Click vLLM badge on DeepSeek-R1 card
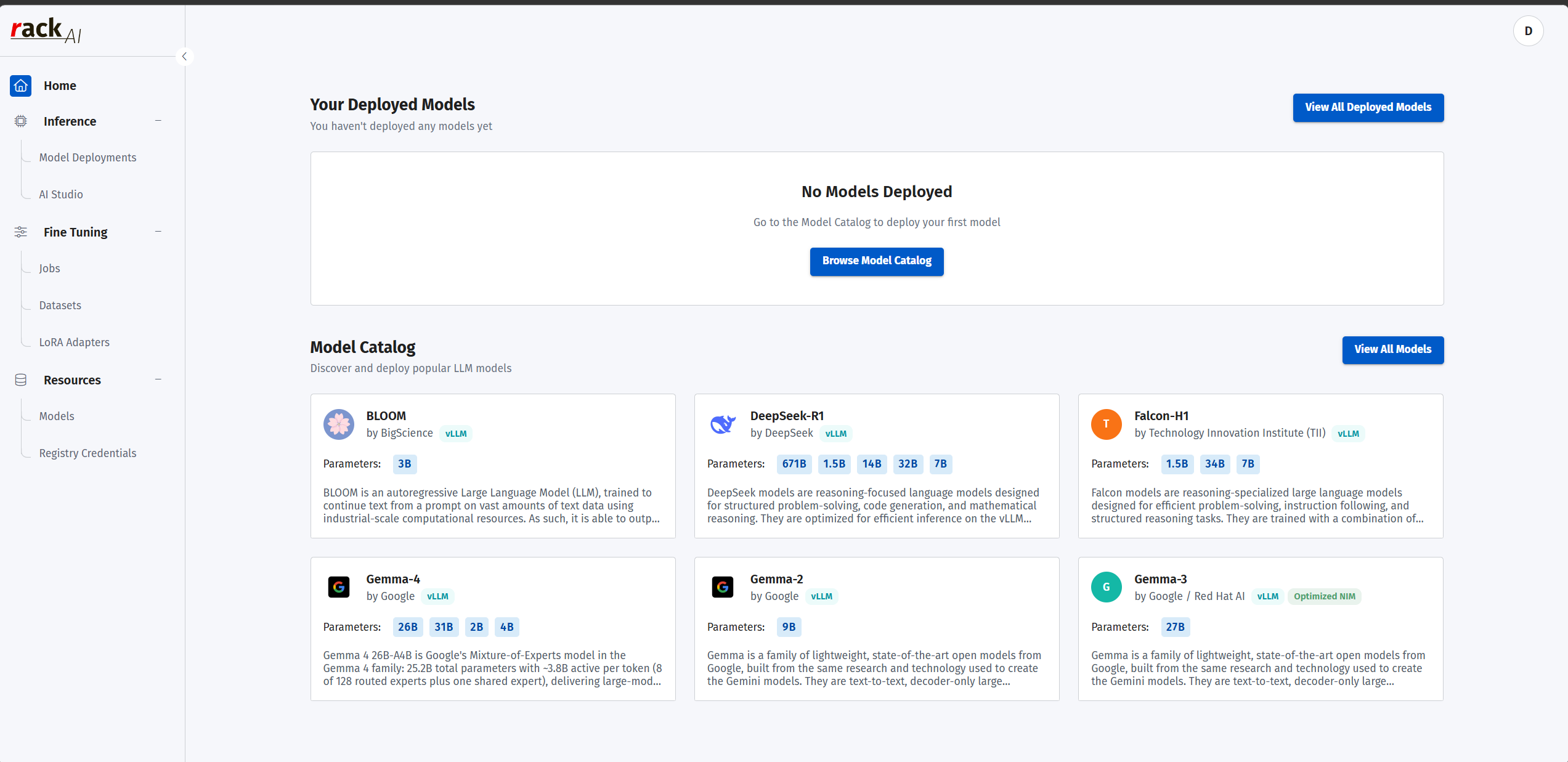This screenshot has width=1568, height=762. coord(836,434)
